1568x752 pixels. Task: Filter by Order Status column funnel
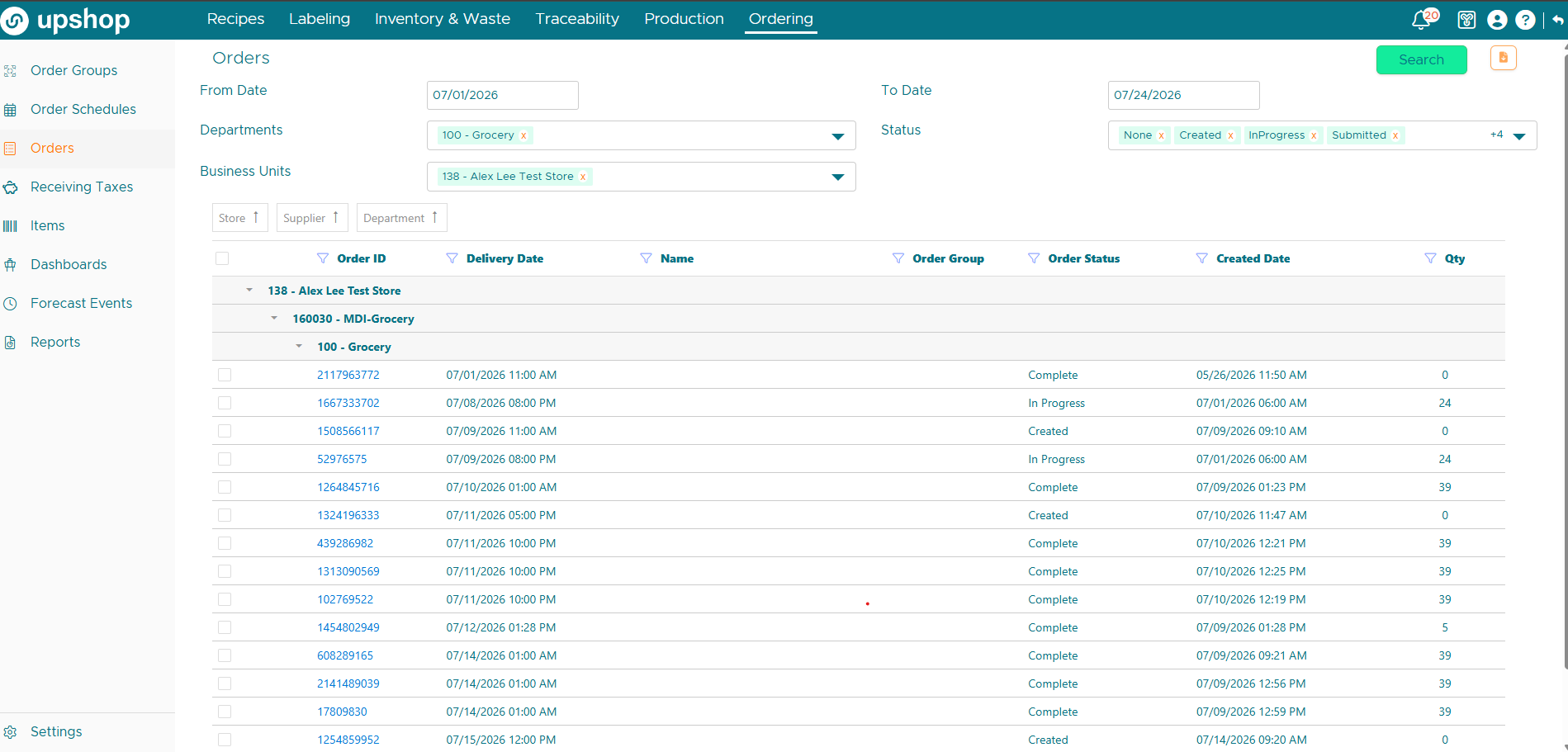(x=1034, y=258)
